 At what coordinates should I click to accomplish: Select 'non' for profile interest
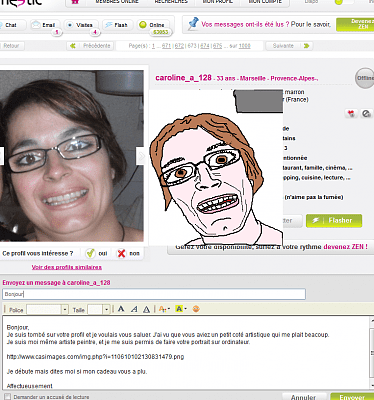tap(128, 253)
